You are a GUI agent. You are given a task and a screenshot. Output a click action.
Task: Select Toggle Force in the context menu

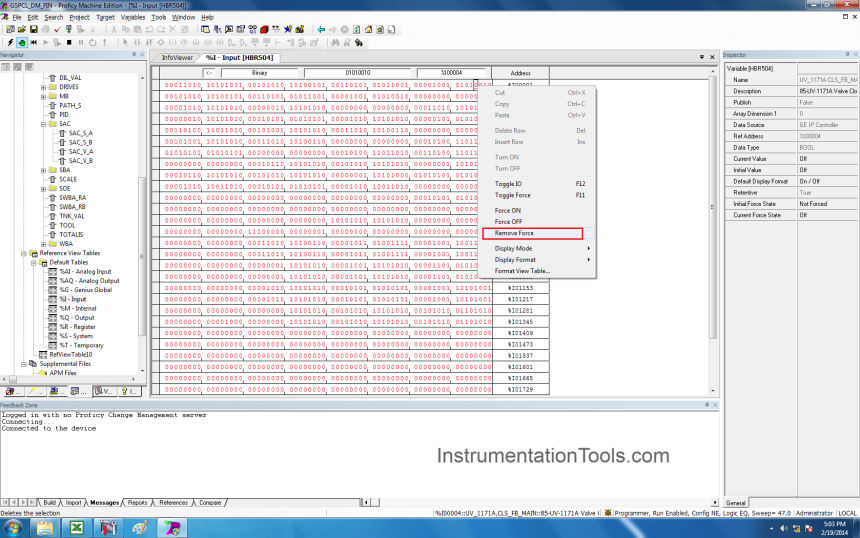538,195
